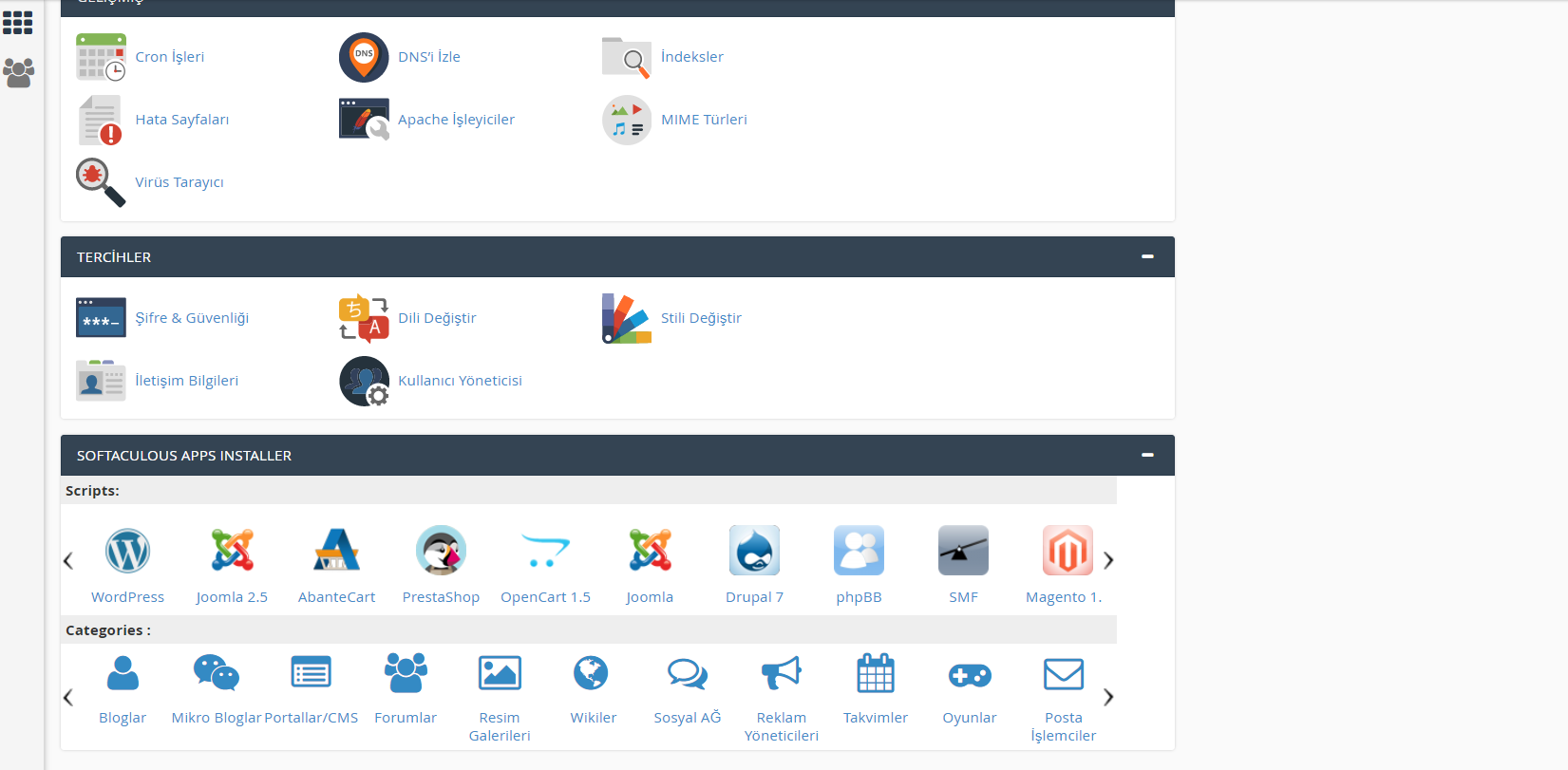Open the Bloglar category icon
The height and width of the screenshot is (770, 1568).
coord(123,673)
